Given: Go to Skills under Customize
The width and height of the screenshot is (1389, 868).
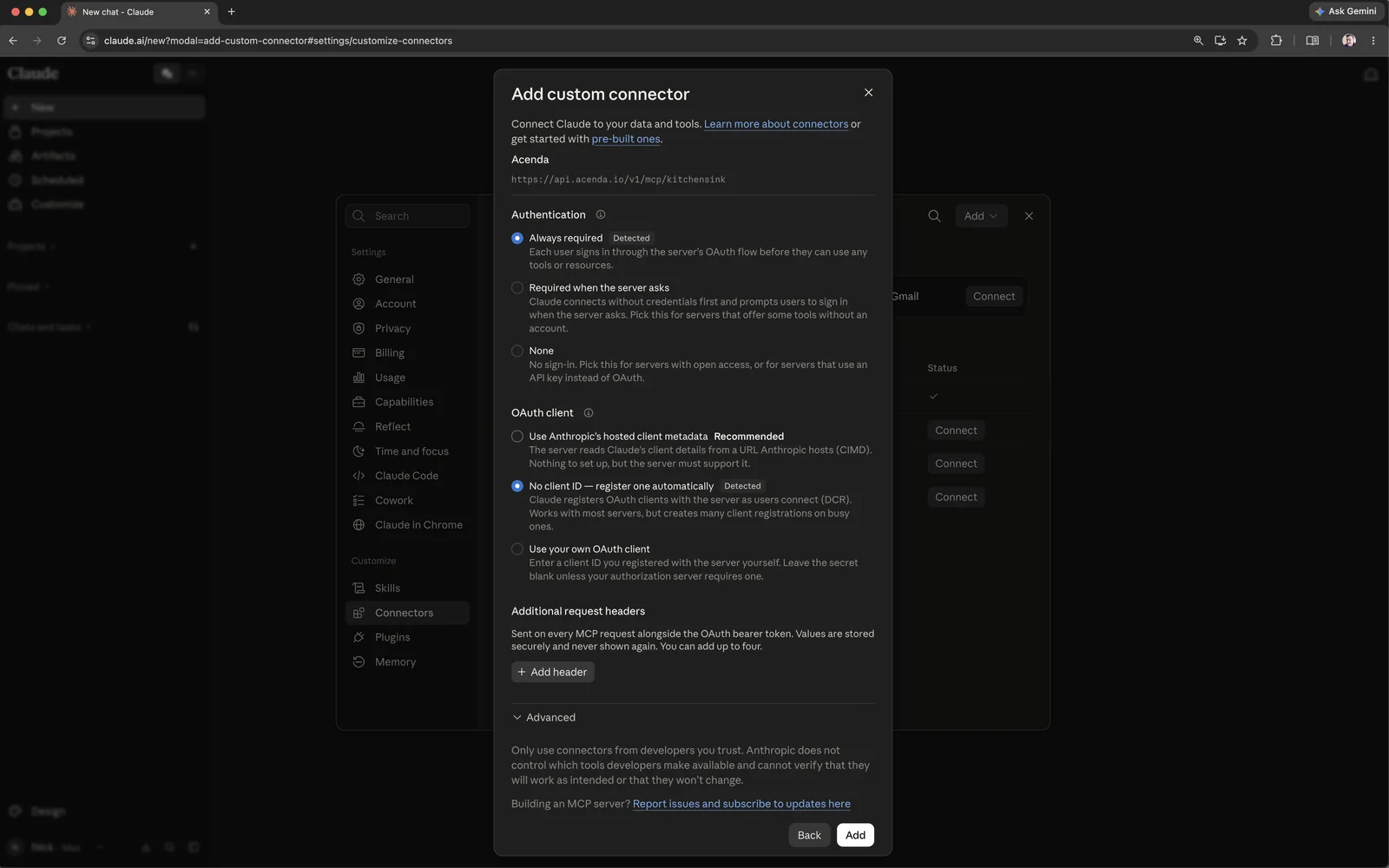Looking at the screenshot, I should click(407, 589).
